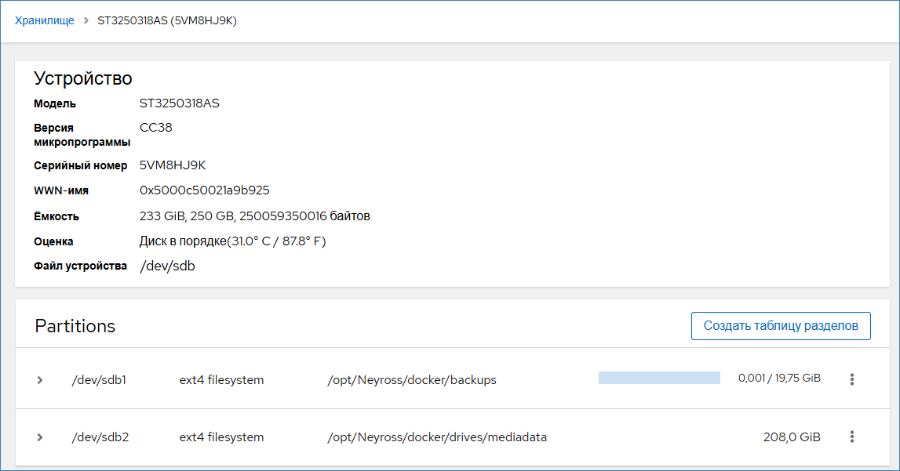Screen dimensions: 900x471
Task: Click the breadcrumb separator arrow
Action: (x=86, y=21)
